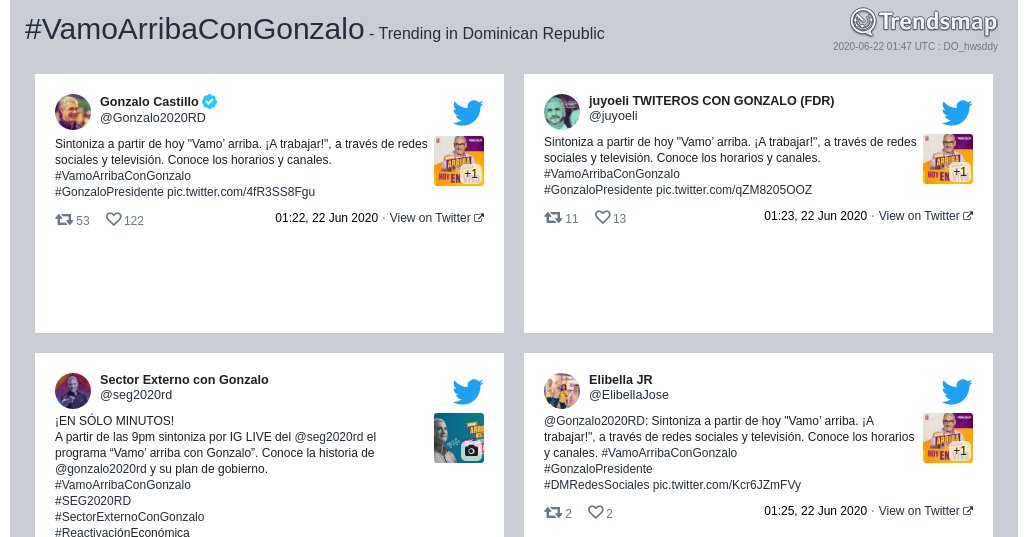Click the 01:25, 22 Jun 2020 timestamp
Viewport: 1028px width, 537px height.
click(x=816, y=511)
